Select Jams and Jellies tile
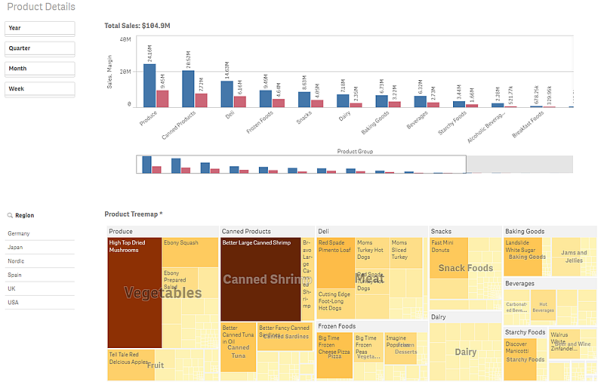This screenshot has width=604, height=385. (574, 257)
